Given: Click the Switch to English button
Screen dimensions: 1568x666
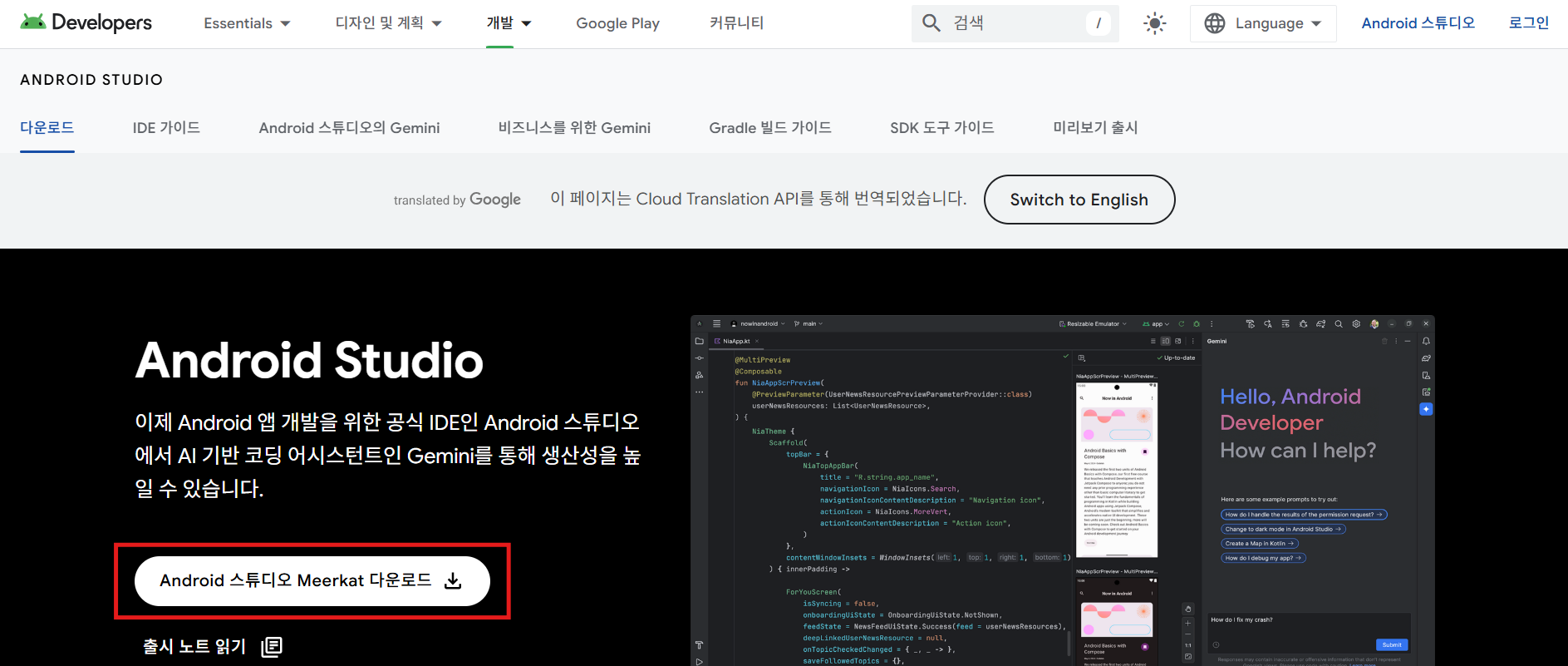Looking at the screenshot, I should tap(1079, 200).
